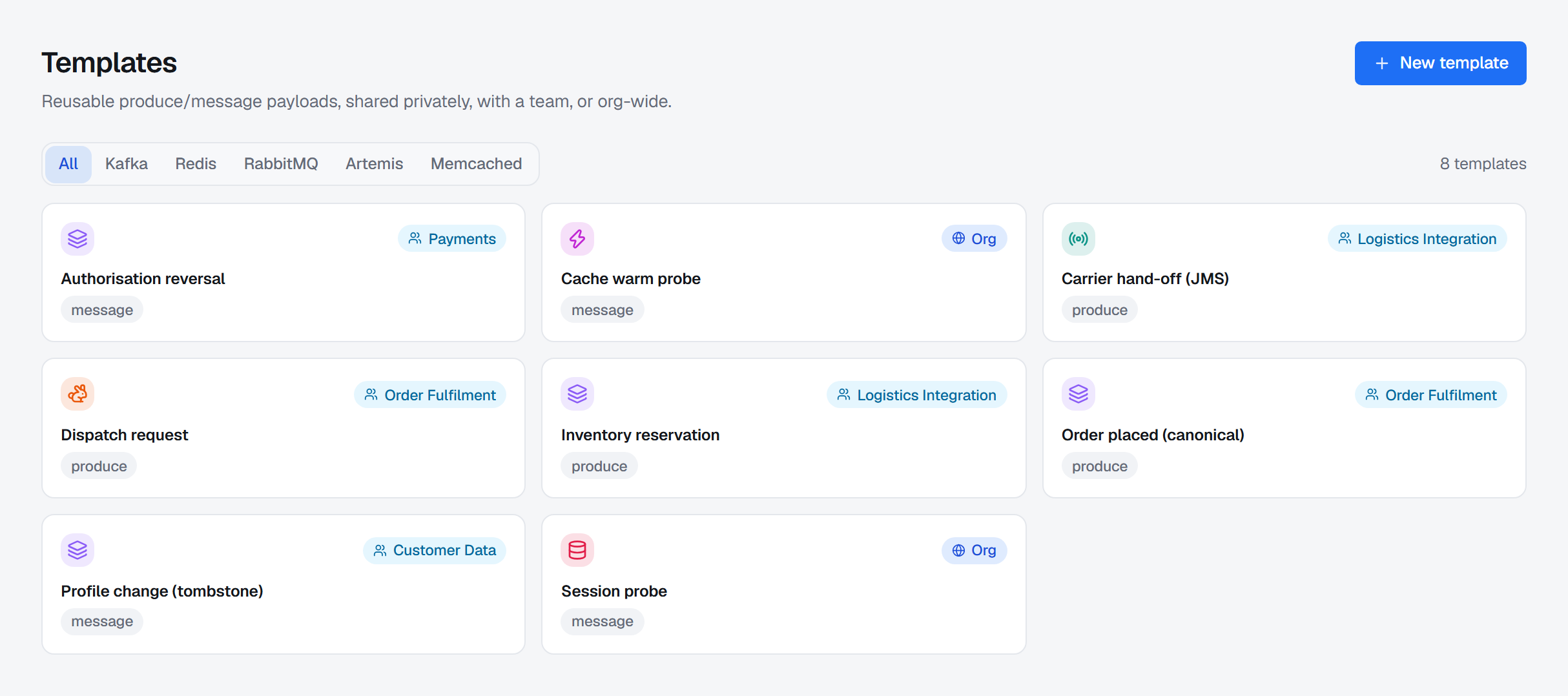Click the Logistics Integration badge on Carrier hand-off
1568x696 pixels.
[x=1418, y=239]
